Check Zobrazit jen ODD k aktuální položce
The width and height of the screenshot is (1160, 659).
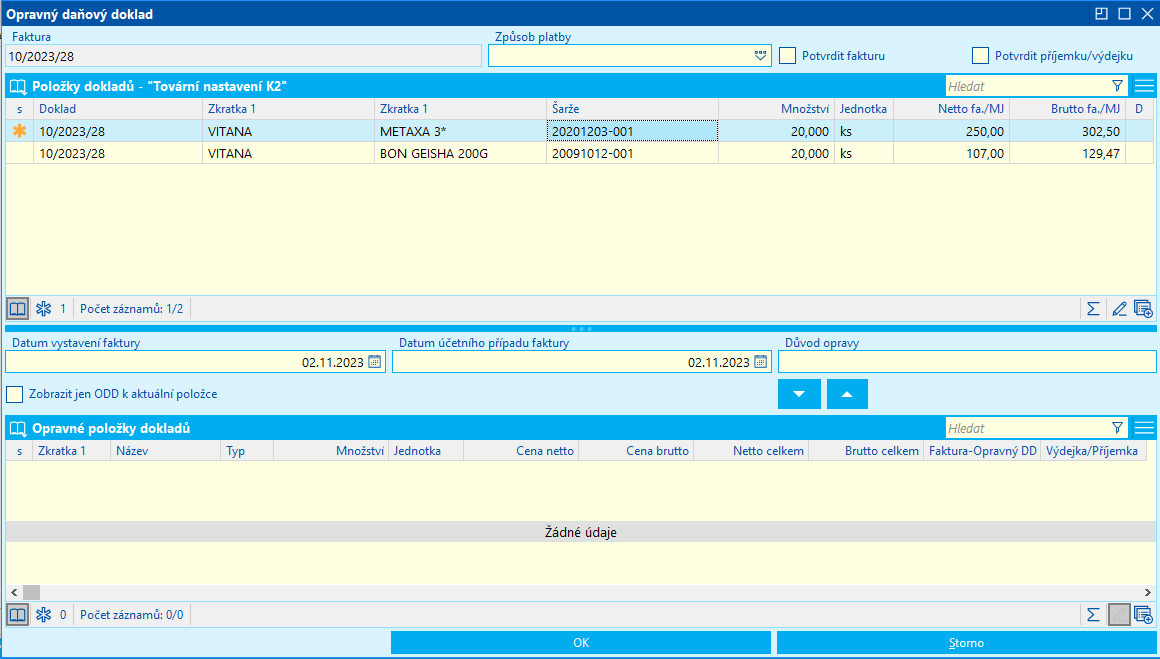[x=14, y=394]
